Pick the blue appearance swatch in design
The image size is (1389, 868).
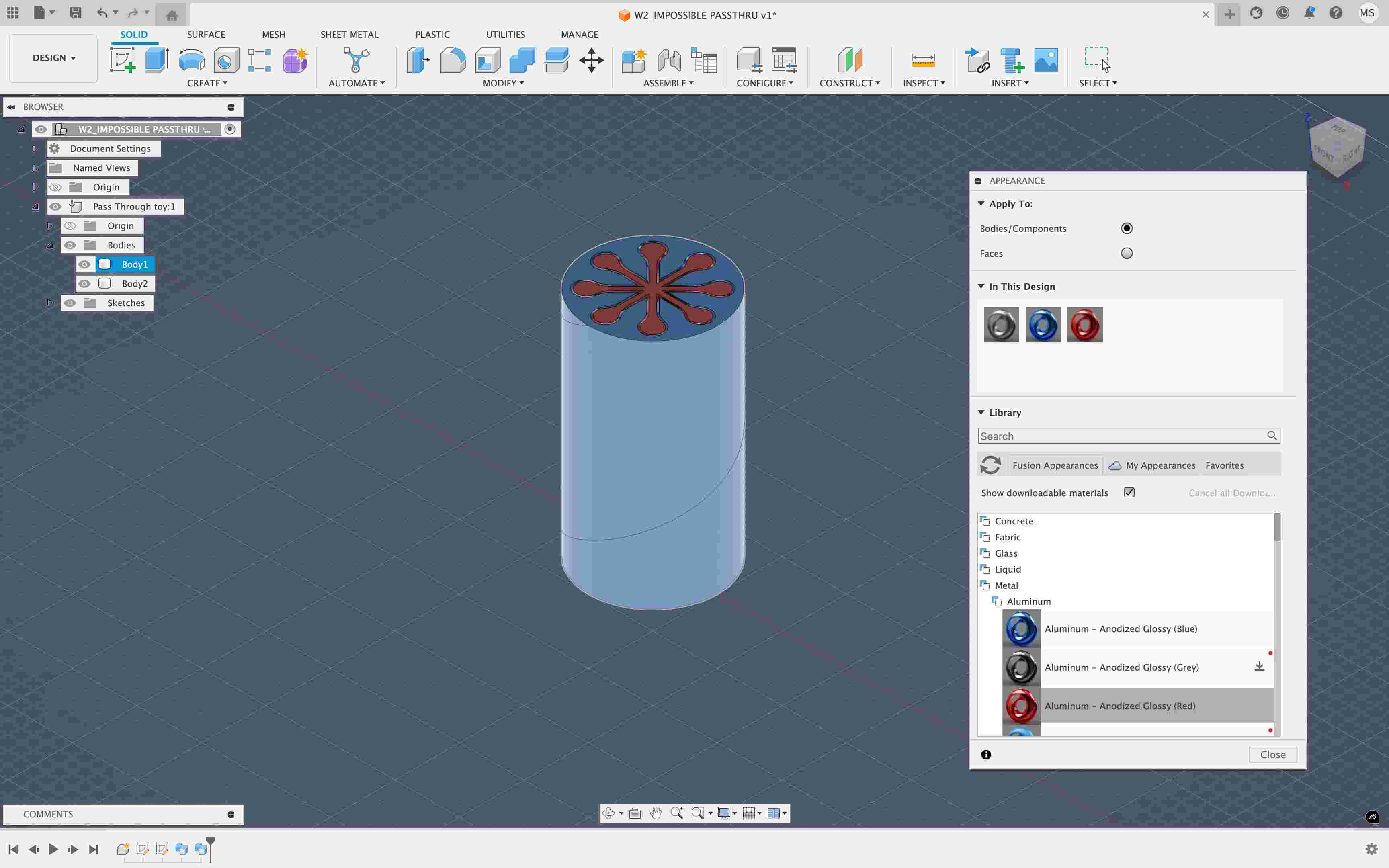pos(1043,324)
